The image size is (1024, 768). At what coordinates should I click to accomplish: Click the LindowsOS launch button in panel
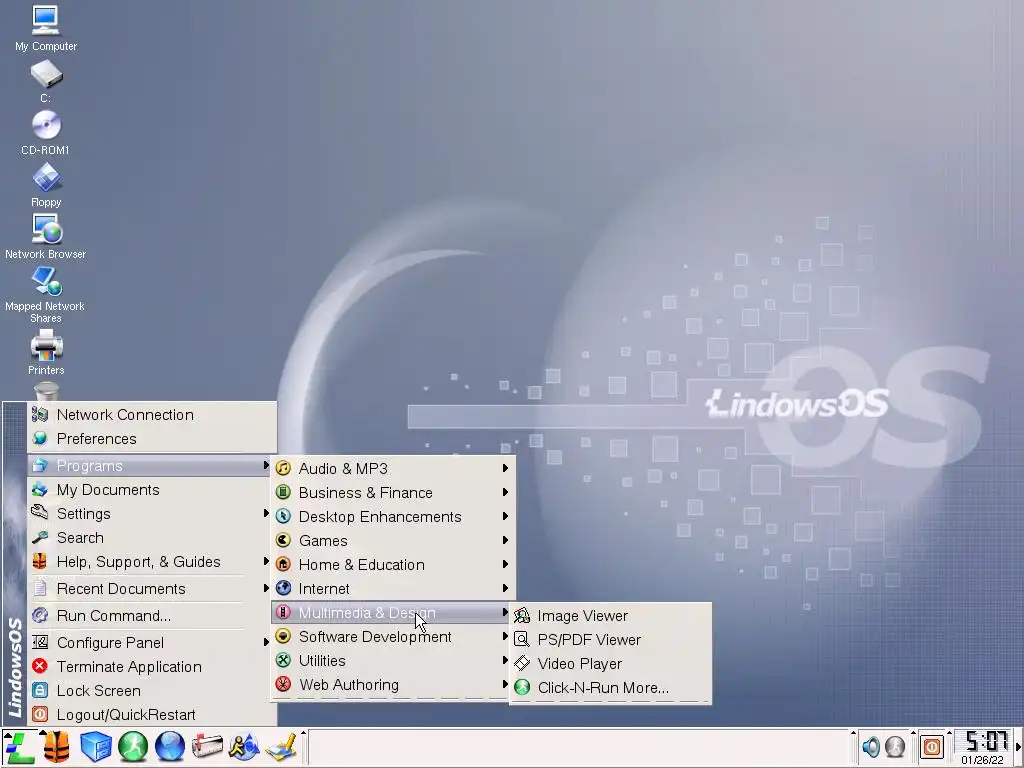pos(18,747)
